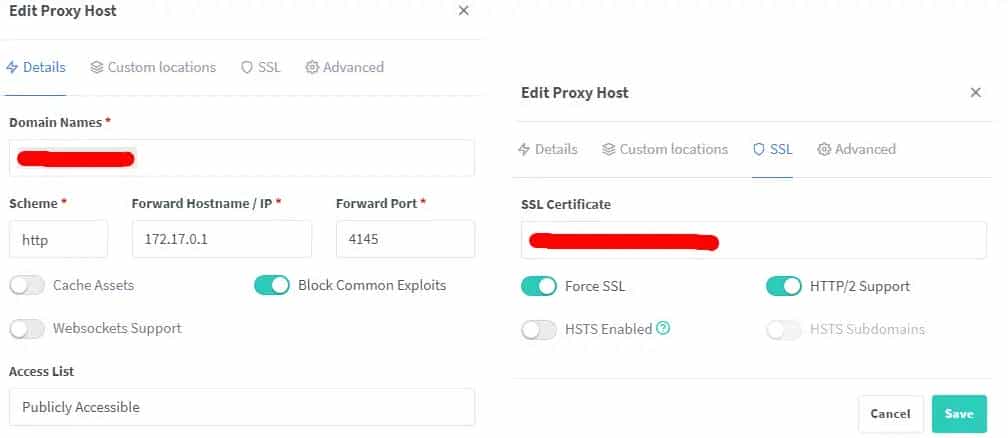Enable the HSTS Enabled switch
The image size is (1008, 438).
[x=539, y=329]
